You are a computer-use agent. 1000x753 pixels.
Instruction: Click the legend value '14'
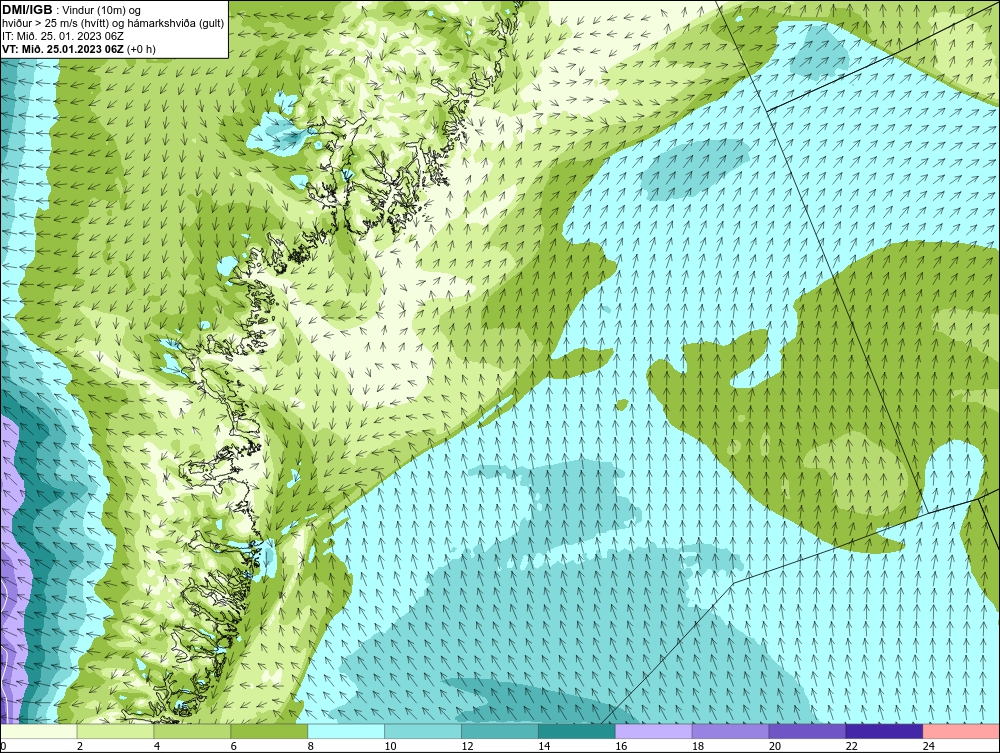point(544,746)
